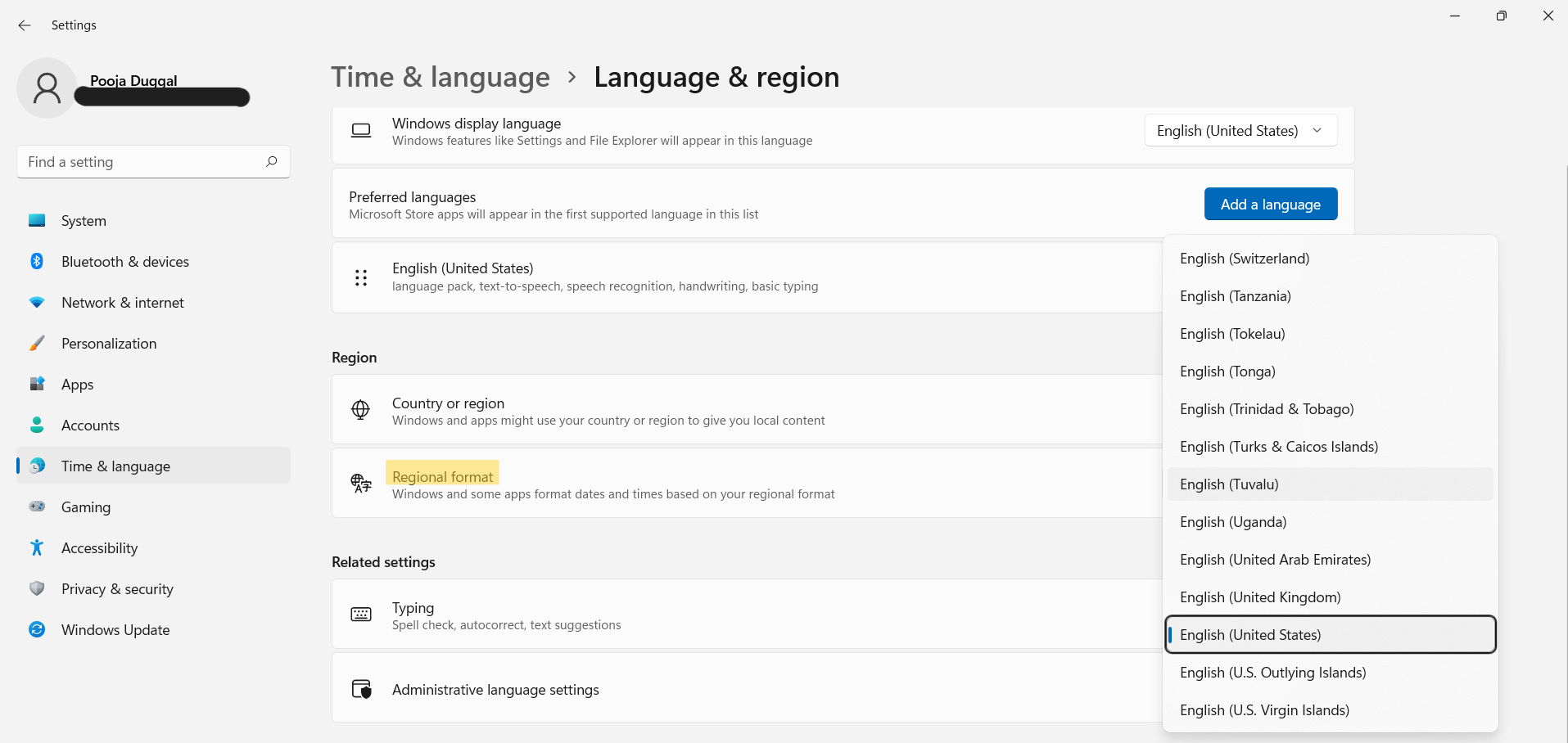Navigate to Time & language breadcrumb

(441, 77)
